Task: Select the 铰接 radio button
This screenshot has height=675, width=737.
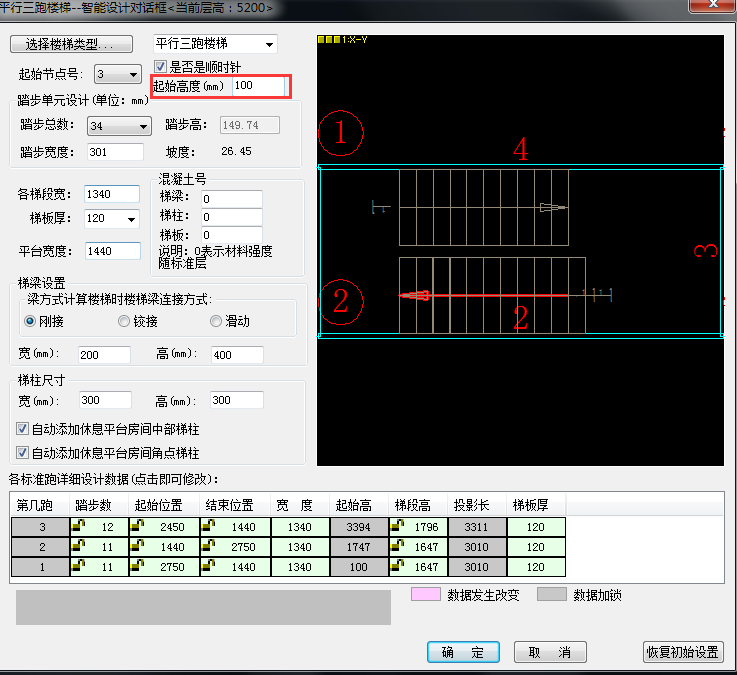Action: (124, 321)
